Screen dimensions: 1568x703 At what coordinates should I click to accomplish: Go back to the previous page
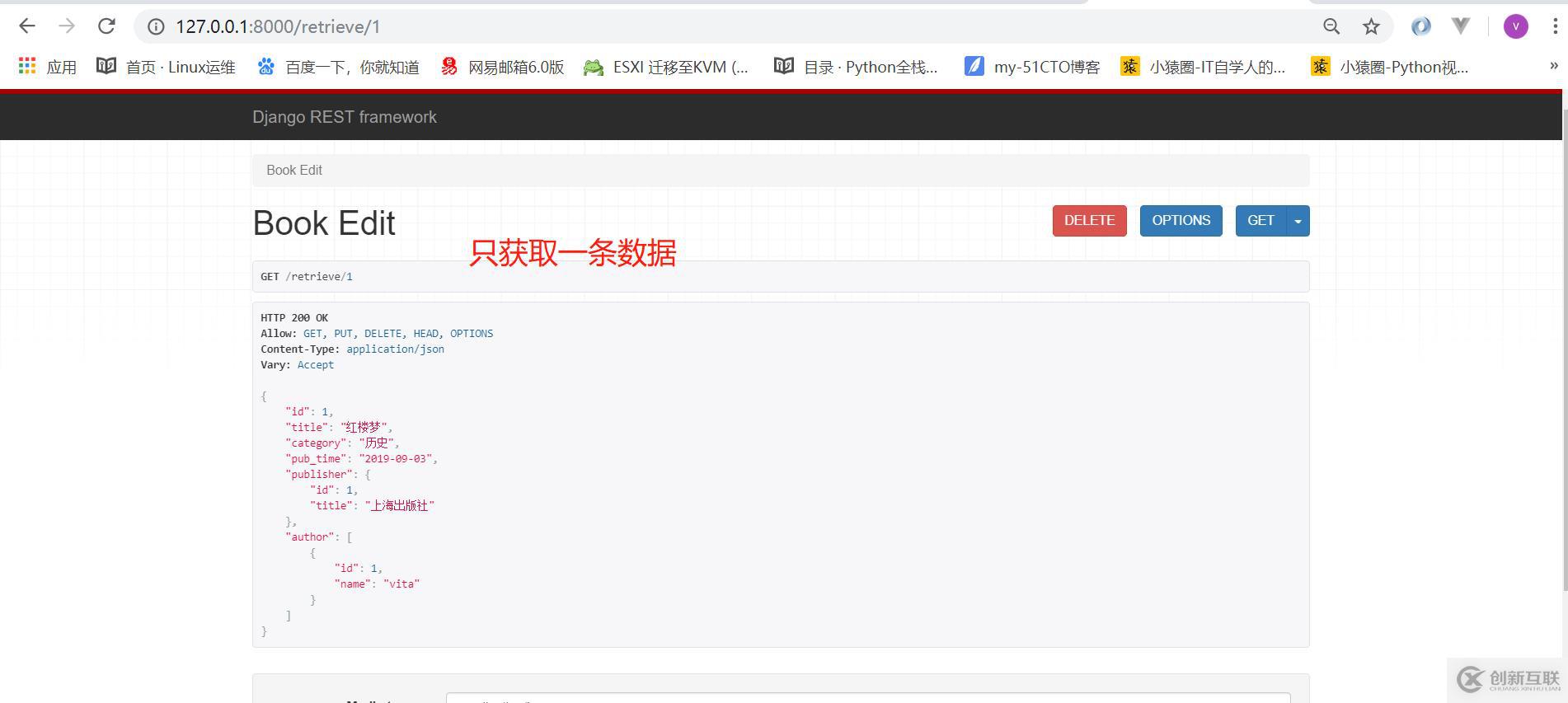(x=27, y=26)
